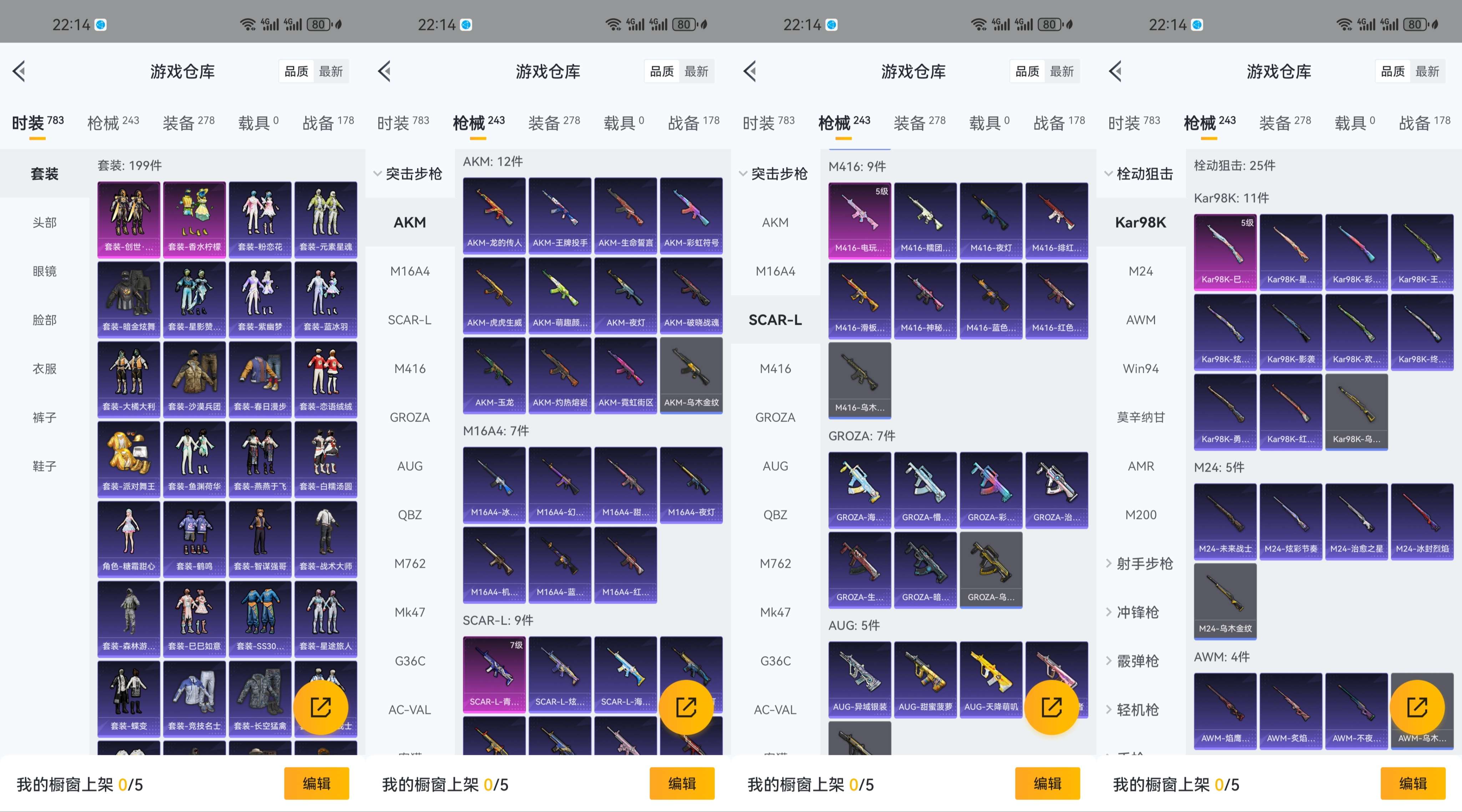Open the level-5 M416-电玩 skin
This screenshot has height=812, width=1462.
pos(860,221)
